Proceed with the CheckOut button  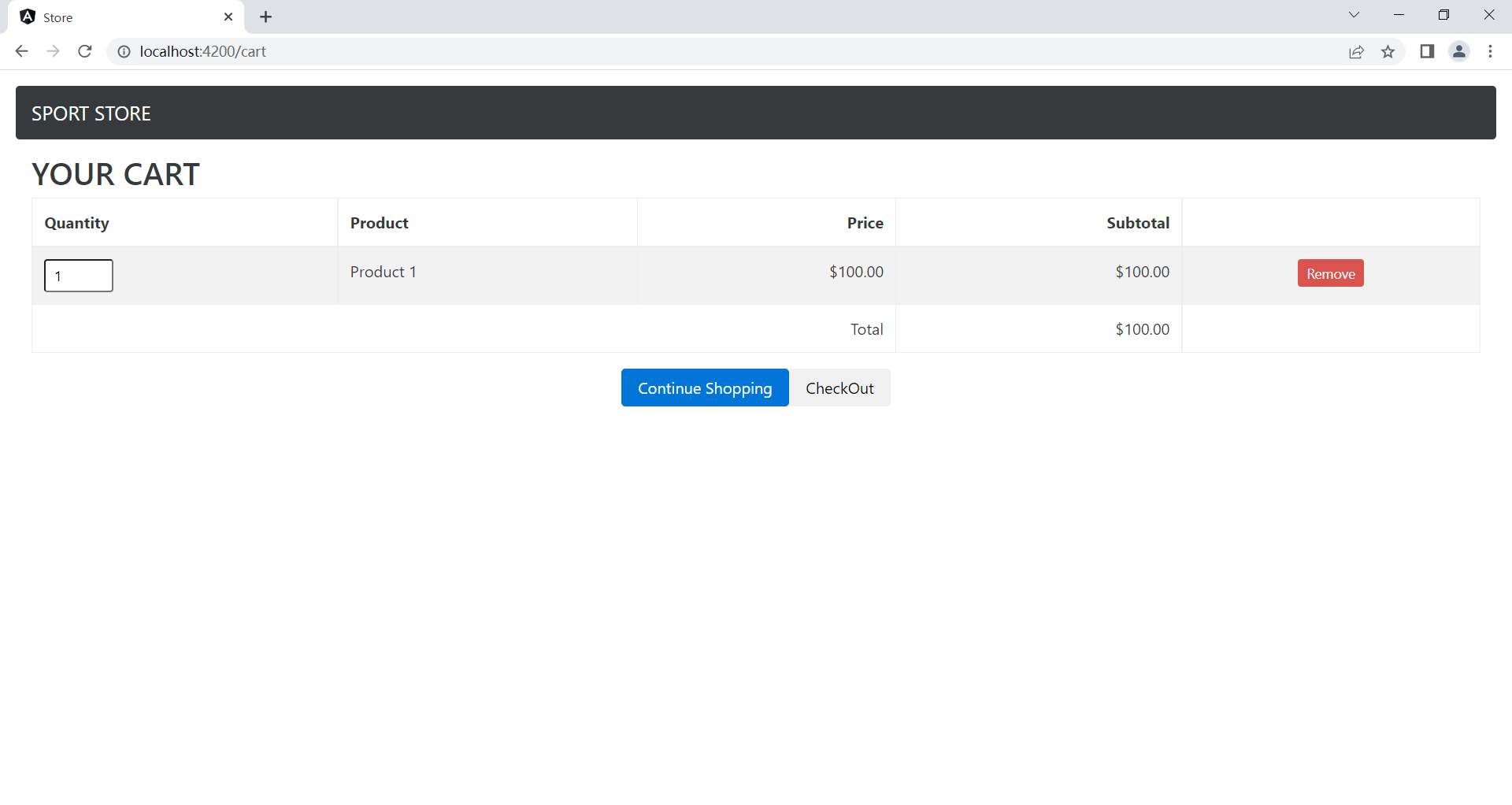coord(839,388)
